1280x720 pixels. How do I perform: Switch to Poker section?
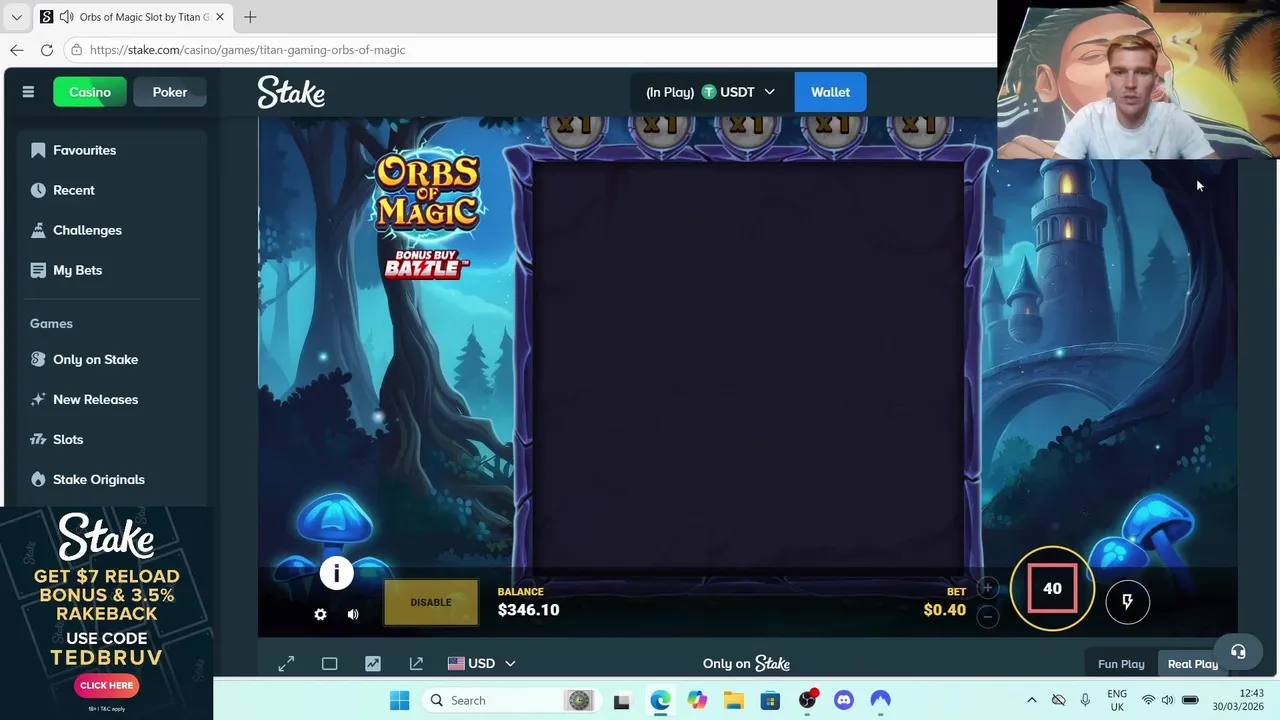point(170,92)
